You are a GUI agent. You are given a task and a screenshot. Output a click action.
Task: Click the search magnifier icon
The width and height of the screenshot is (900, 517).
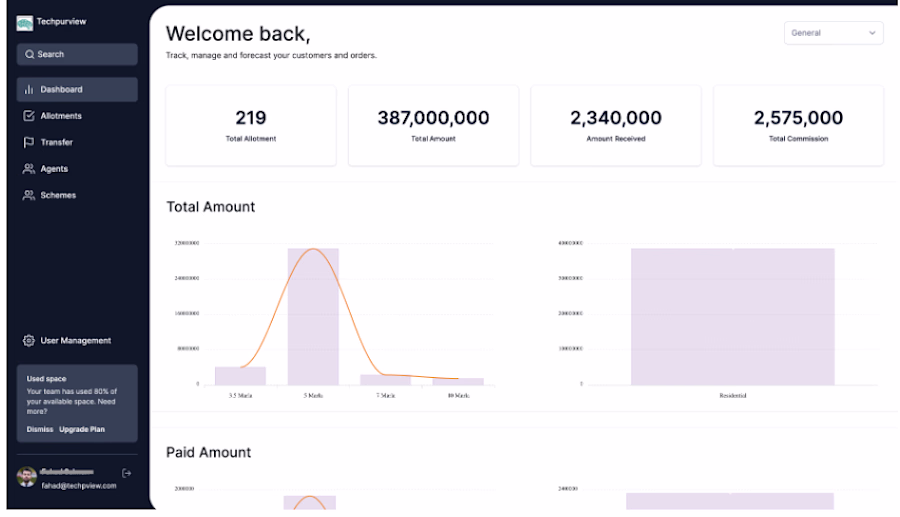[29, 55]
